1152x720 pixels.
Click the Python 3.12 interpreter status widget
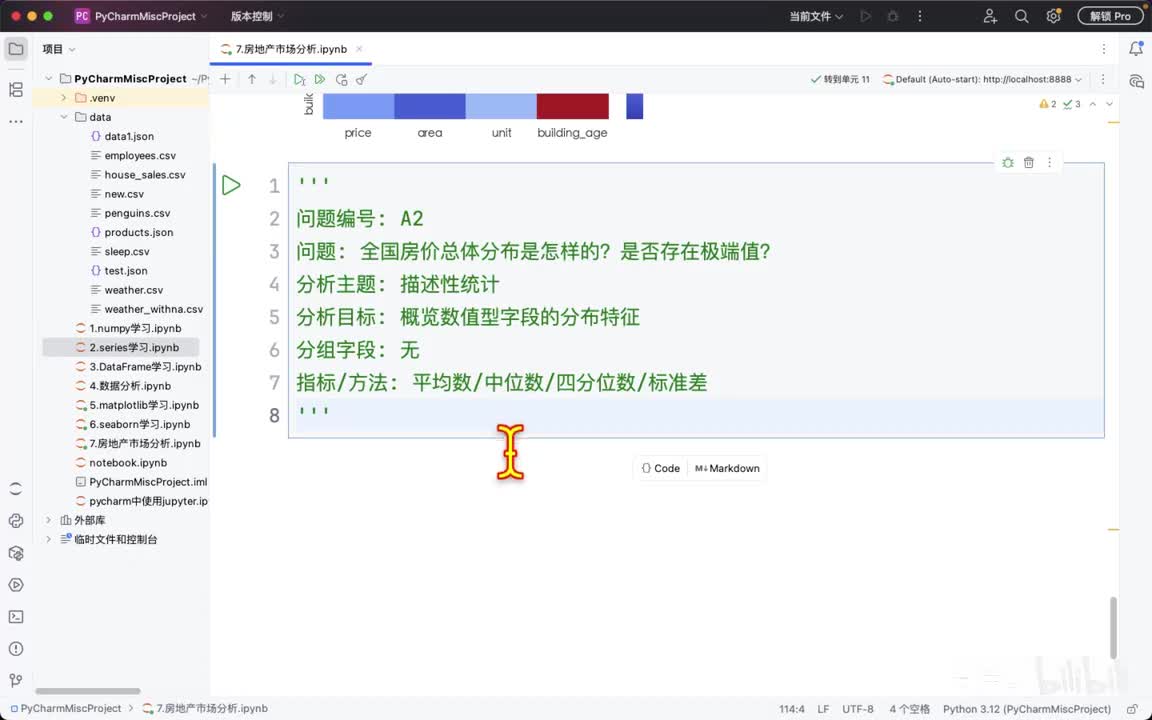coord(1026,709)
